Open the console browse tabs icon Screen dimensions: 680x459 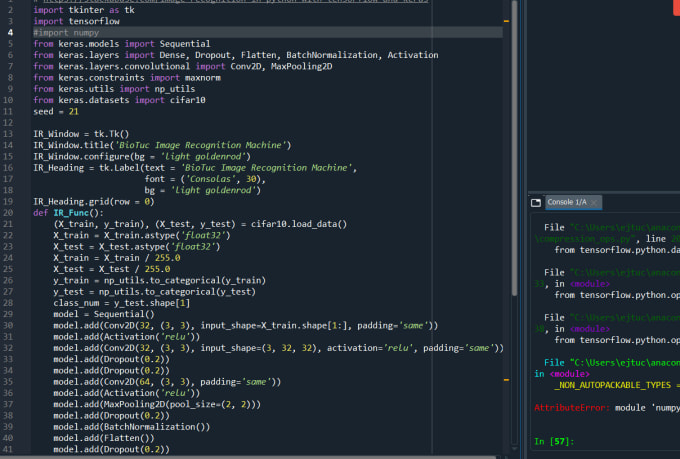point(536,203)
